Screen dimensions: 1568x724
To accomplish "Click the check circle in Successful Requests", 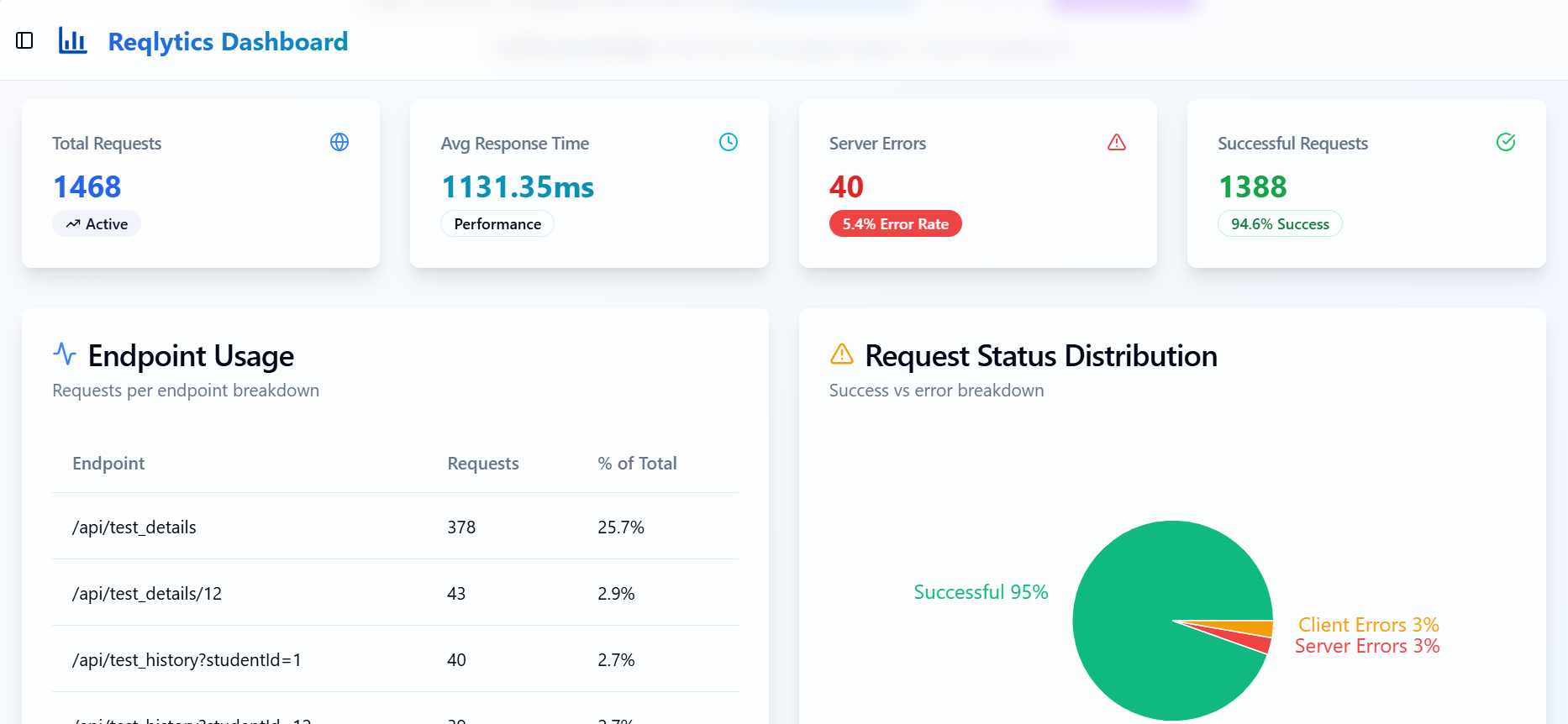I will coord(1506,142).
